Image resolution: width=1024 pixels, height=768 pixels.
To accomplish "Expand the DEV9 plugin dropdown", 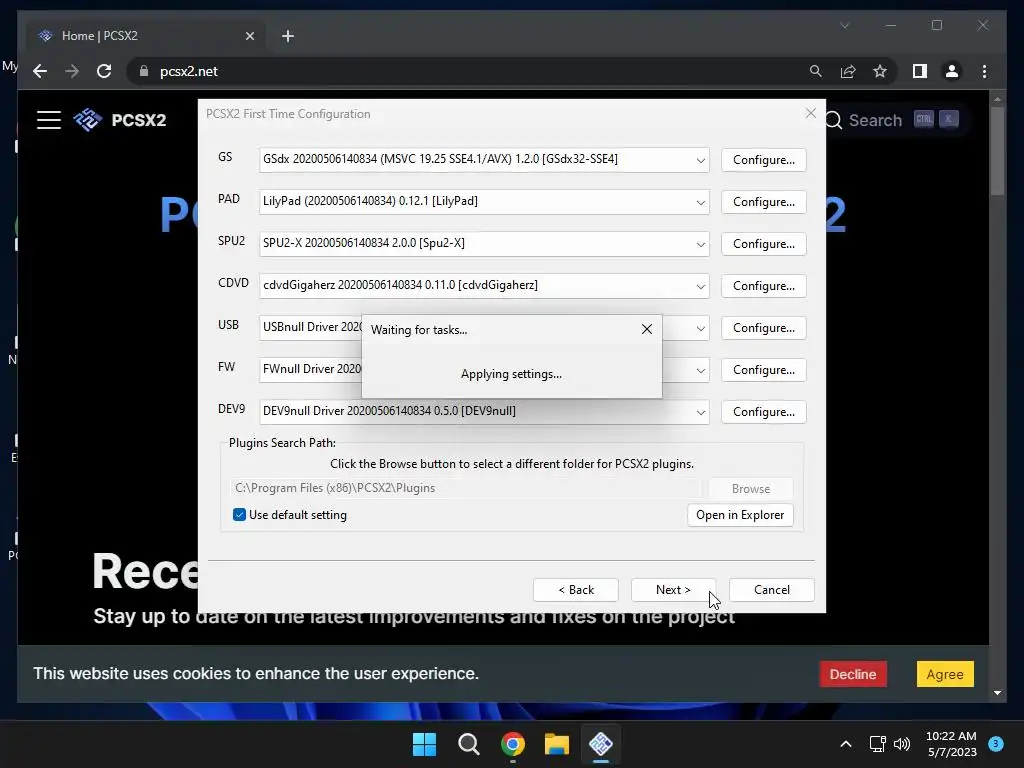I will tap(700, 412).
